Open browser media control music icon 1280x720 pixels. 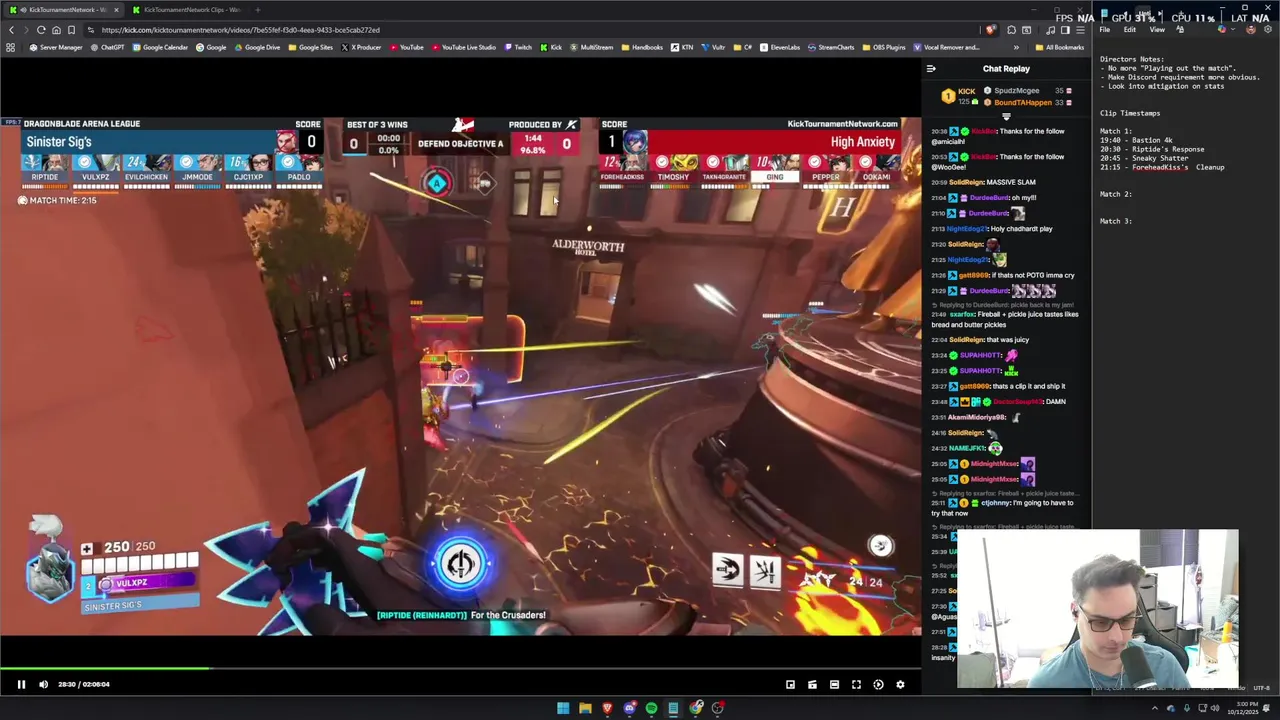pyautogui.click(x=1050, y=30)
